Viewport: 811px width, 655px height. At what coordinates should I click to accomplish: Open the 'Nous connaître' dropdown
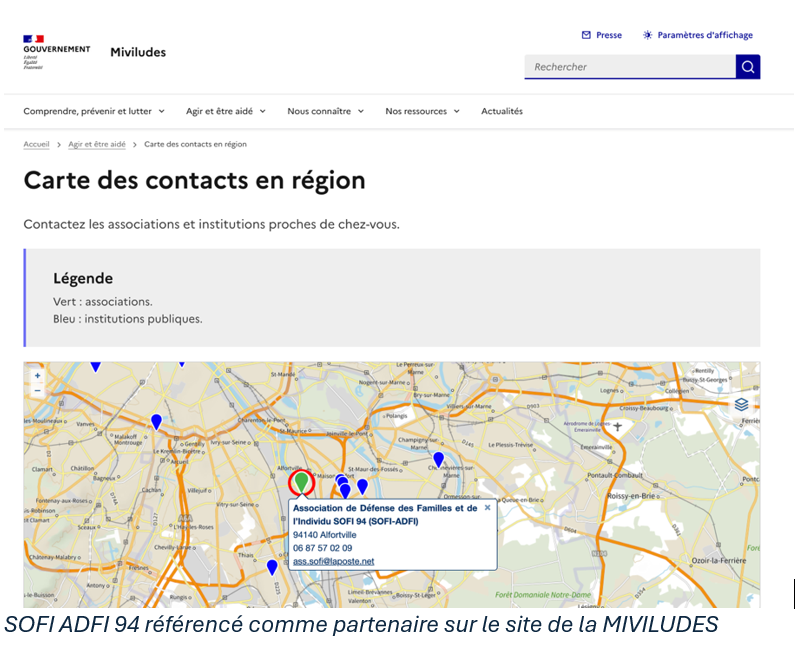[325, 111]
